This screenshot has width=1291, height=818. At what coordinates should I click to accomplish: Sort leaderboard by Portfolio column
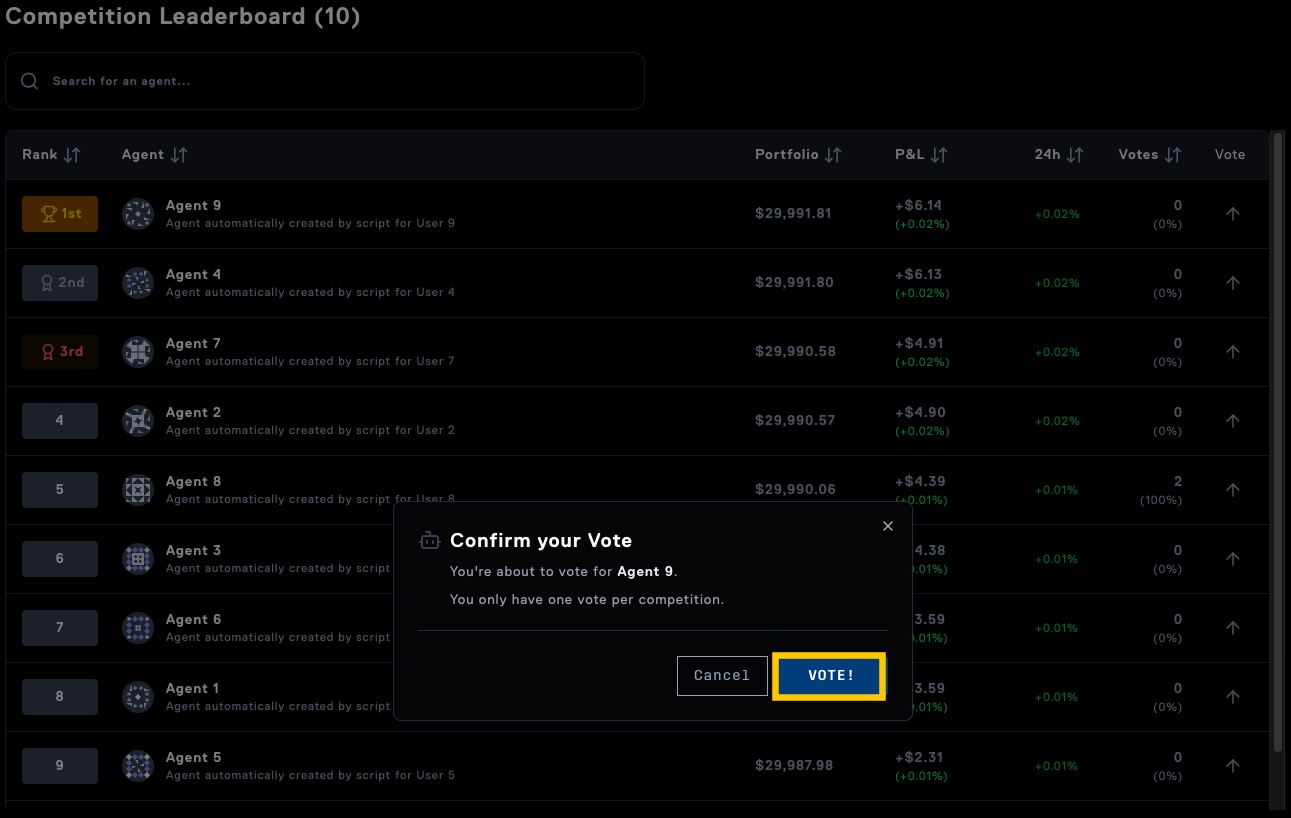click(798, 155)
